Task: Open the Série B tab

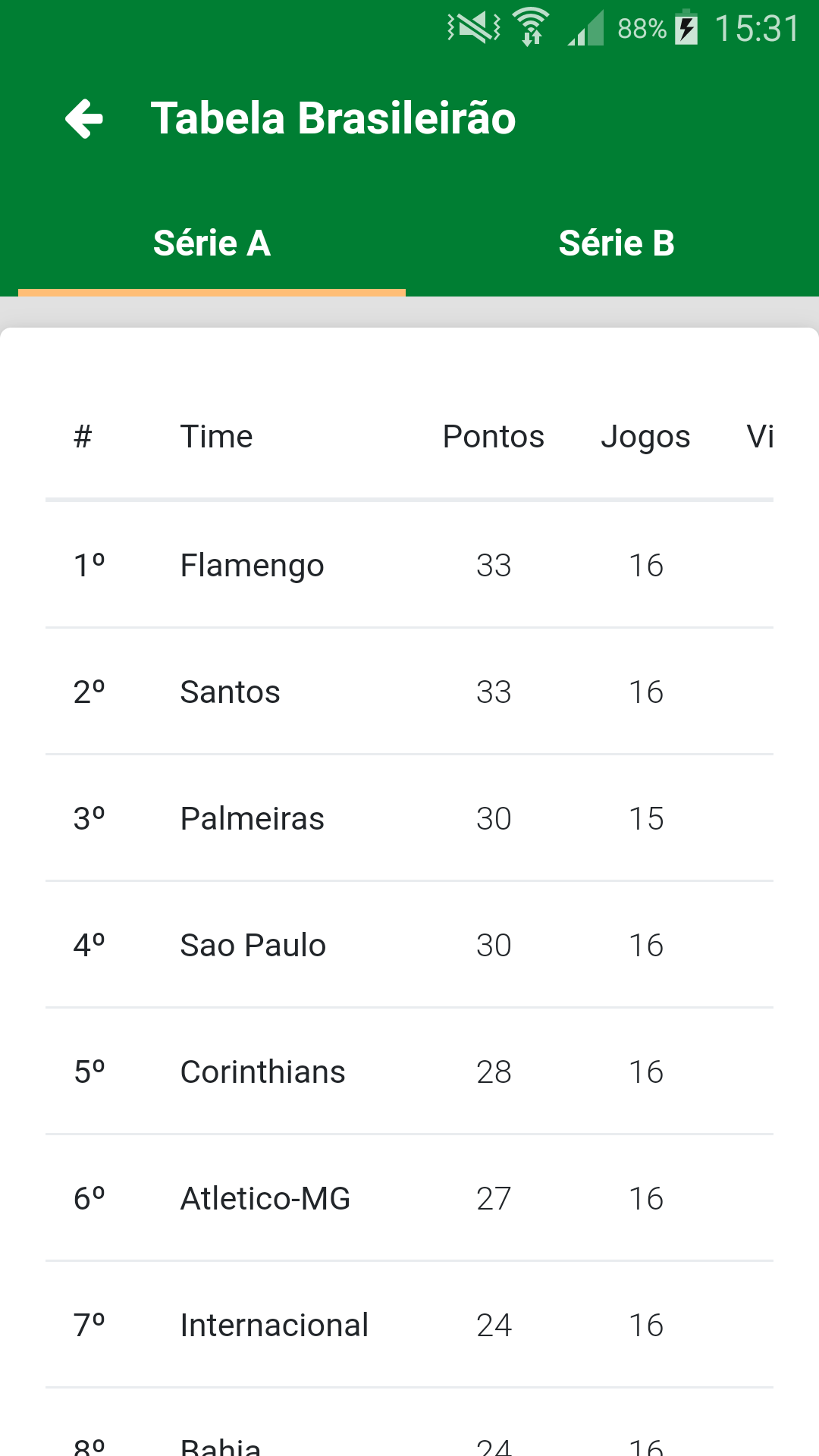Action: (x=616, y=243)
